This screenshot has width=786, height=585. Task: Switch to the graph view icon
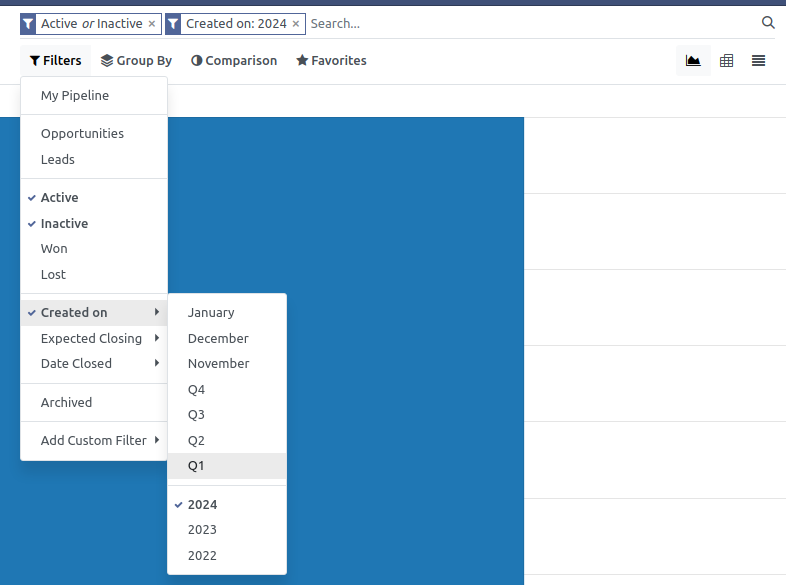(693, 61)
